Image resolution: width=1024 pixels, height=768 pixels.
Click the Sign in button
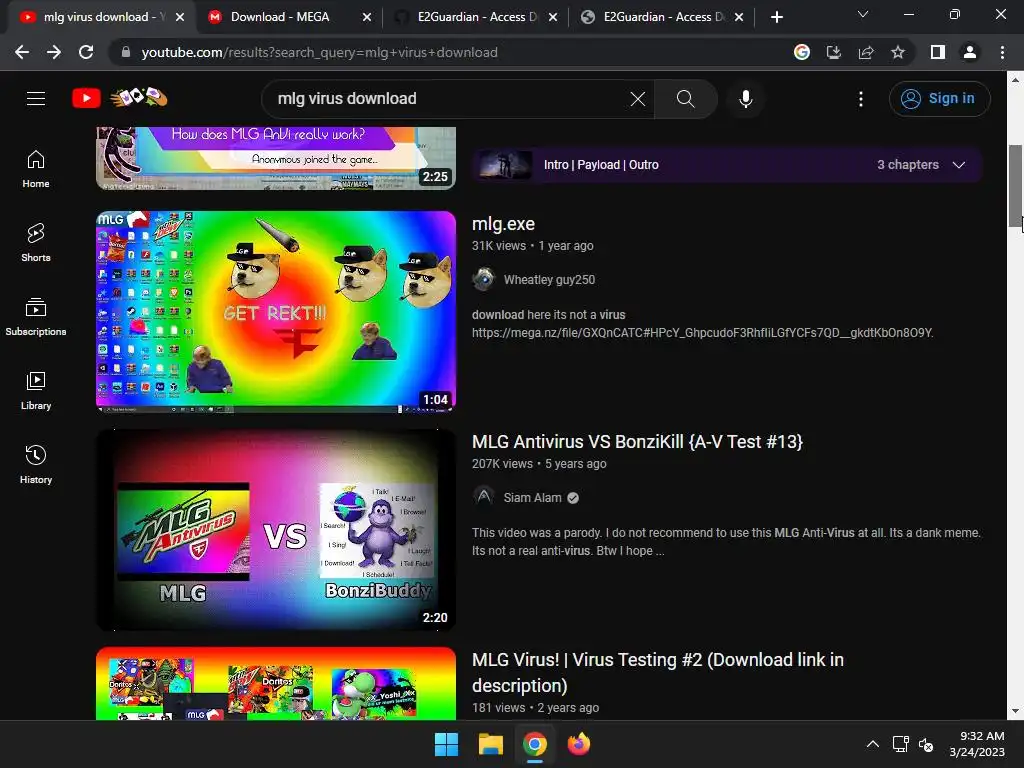[939, 99]
